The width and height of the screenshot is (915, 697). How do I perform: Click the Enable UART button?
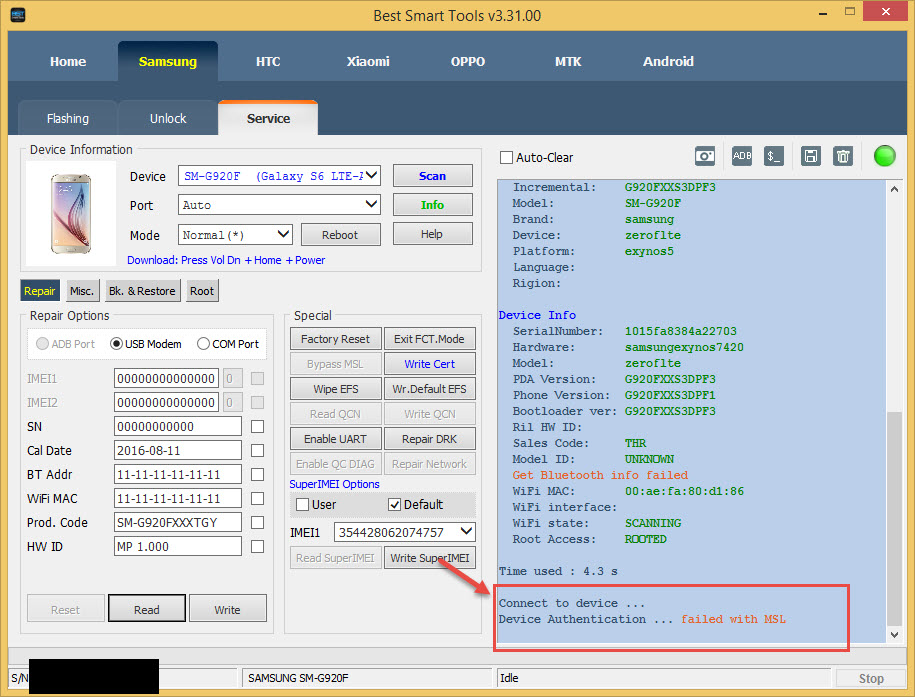point(336,439)
